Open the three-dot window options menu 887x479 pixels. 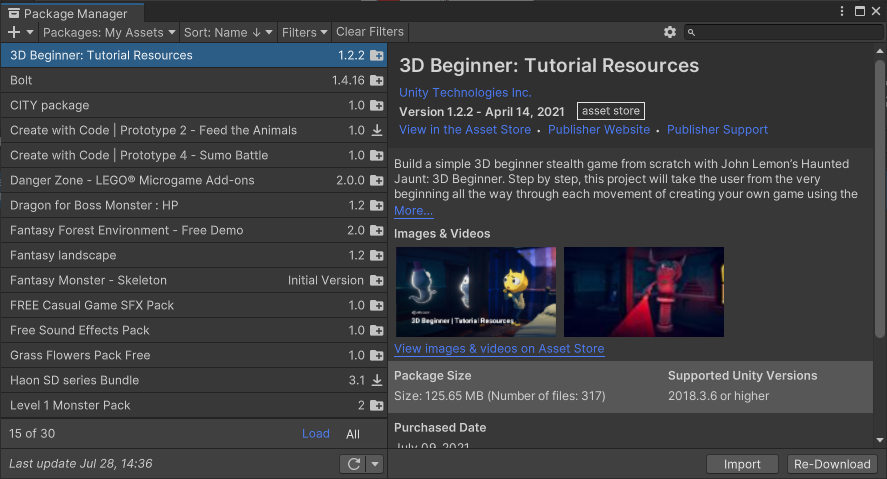[x=842, y=11]
